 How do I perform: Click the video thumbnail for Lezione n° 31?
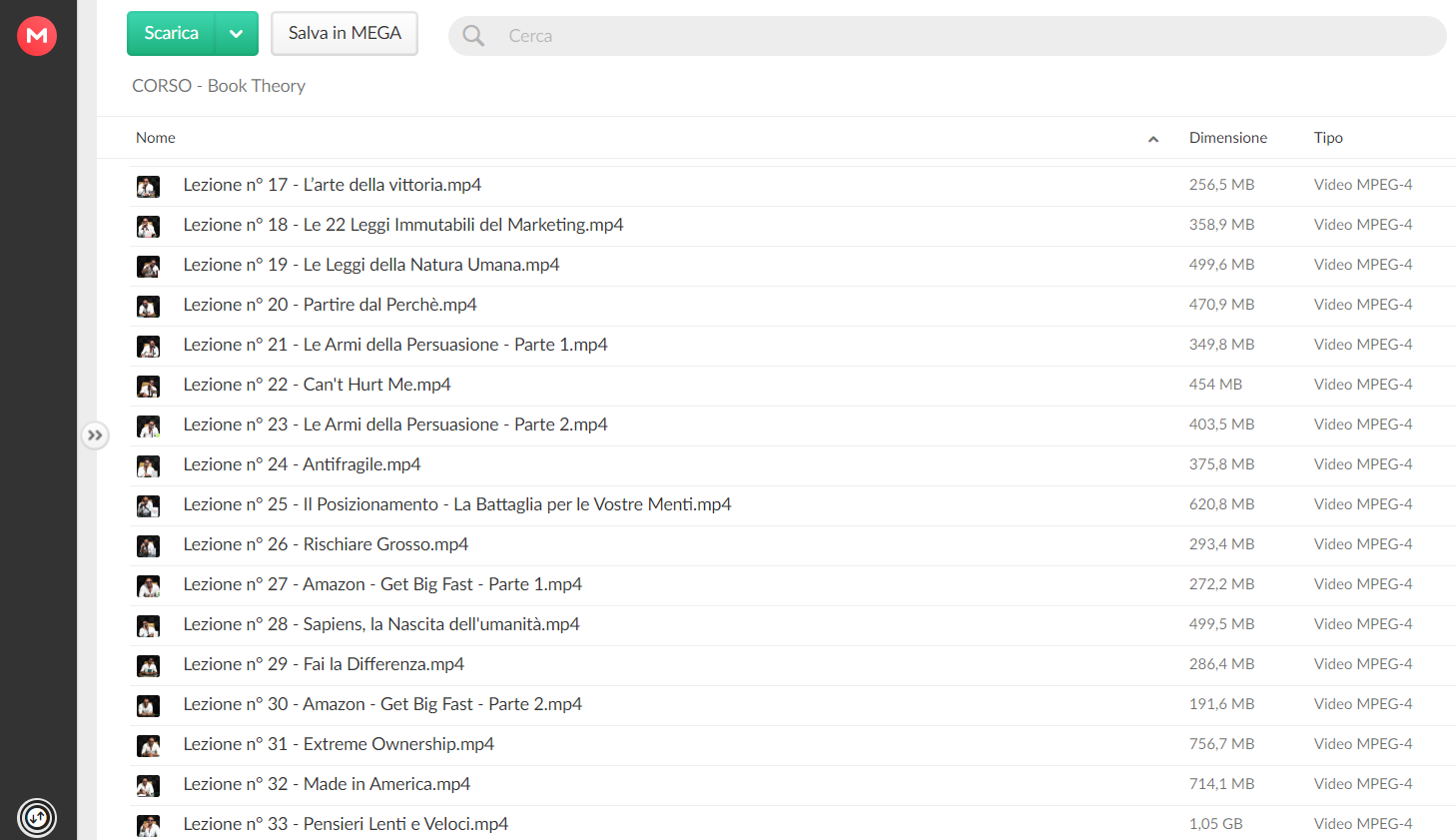(x=148, y=745)
